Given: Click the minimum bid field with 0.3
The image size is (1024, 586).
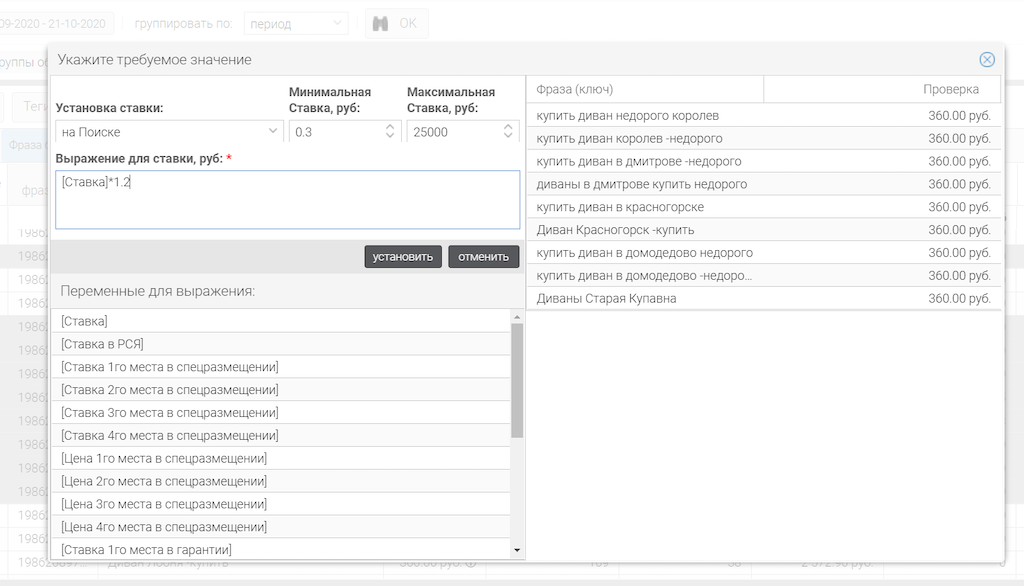Looking at the screenshot, I should click(333, 132).
